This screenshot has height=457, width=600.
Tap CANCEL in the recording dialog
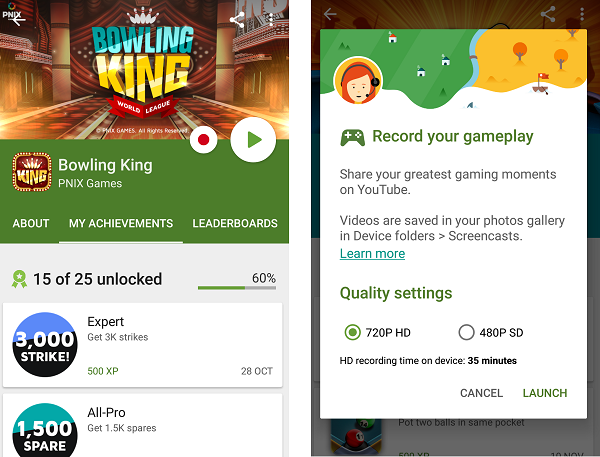(x=481, y=393)
